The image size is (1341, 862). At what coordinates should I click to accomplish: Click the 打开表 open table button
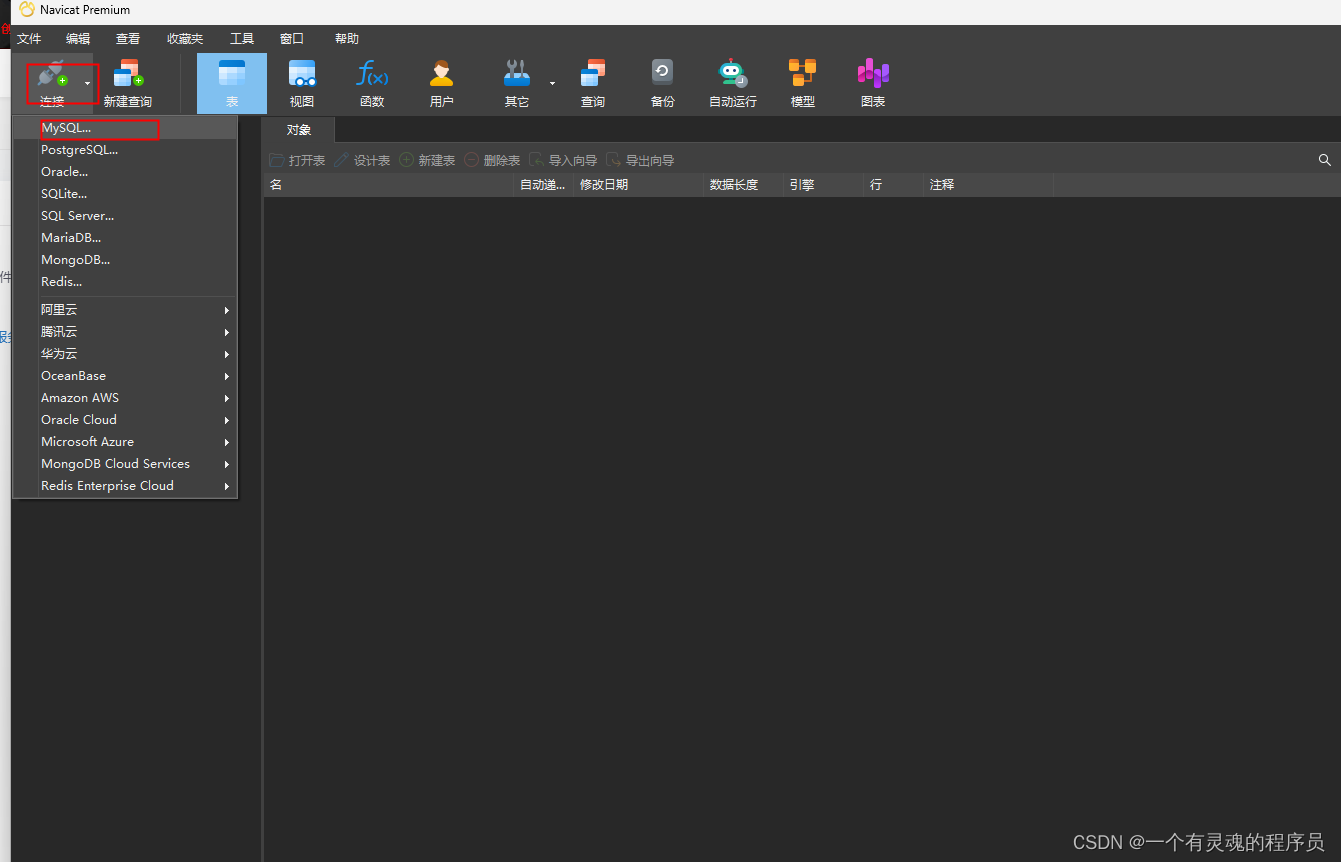point(297,160)
